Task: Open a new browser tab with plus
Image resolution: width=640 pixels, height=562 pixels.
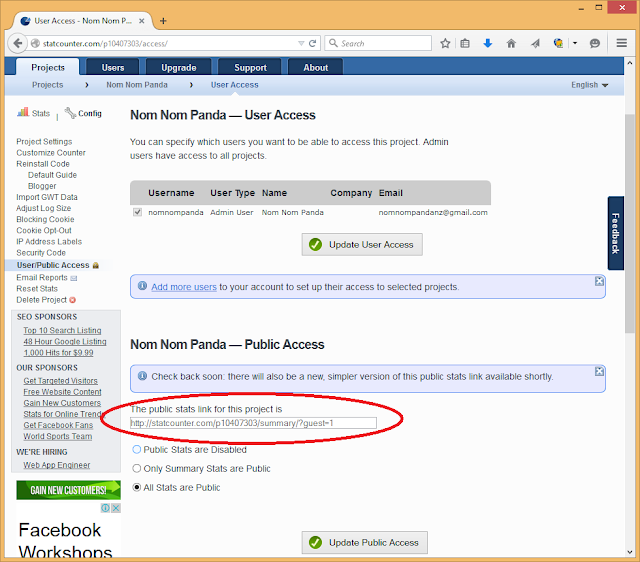Action: pyautogui.click(x=163, y=21)
